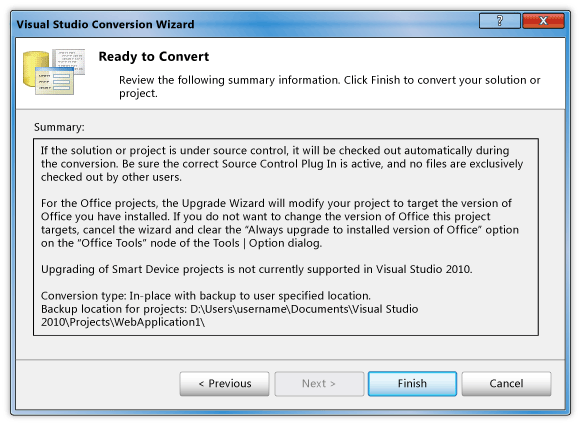581x425 pixels.
Task: Click the 'Review the following summary' instruction text
Action: [x=330, y=86]
